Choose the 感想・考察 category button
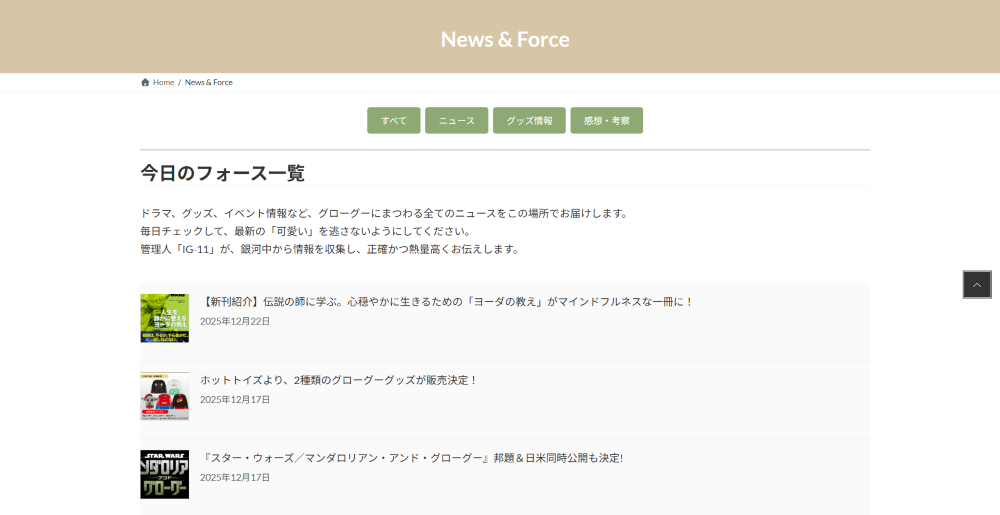1000x515 pixels. tap(606, 121)
